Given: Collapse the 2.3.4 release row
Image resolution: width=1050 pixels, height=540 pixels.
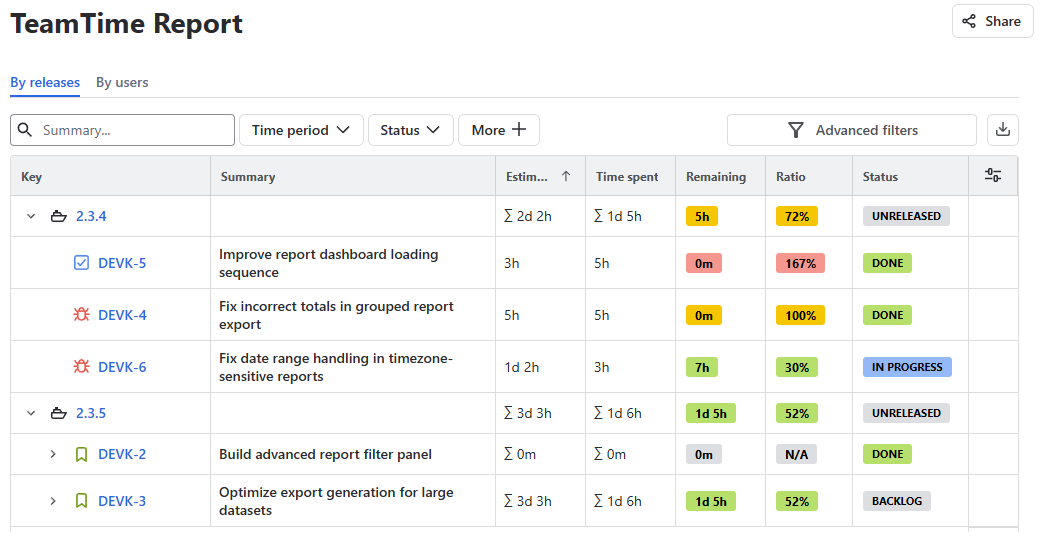Looking at the screenshot, I should pos(31,216).
